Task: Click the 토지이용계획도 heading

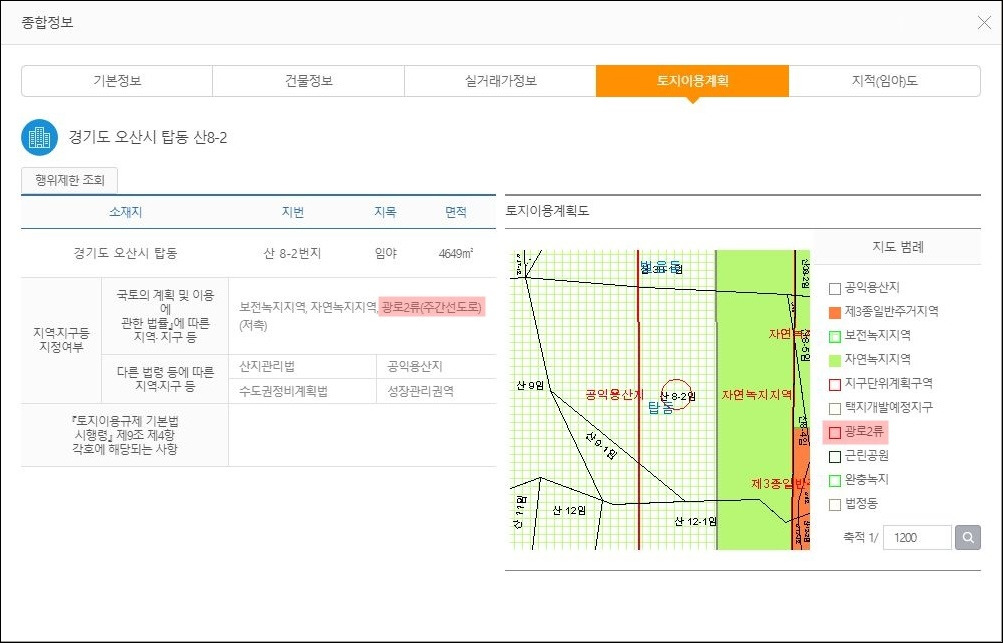Action: click(547, 210)
